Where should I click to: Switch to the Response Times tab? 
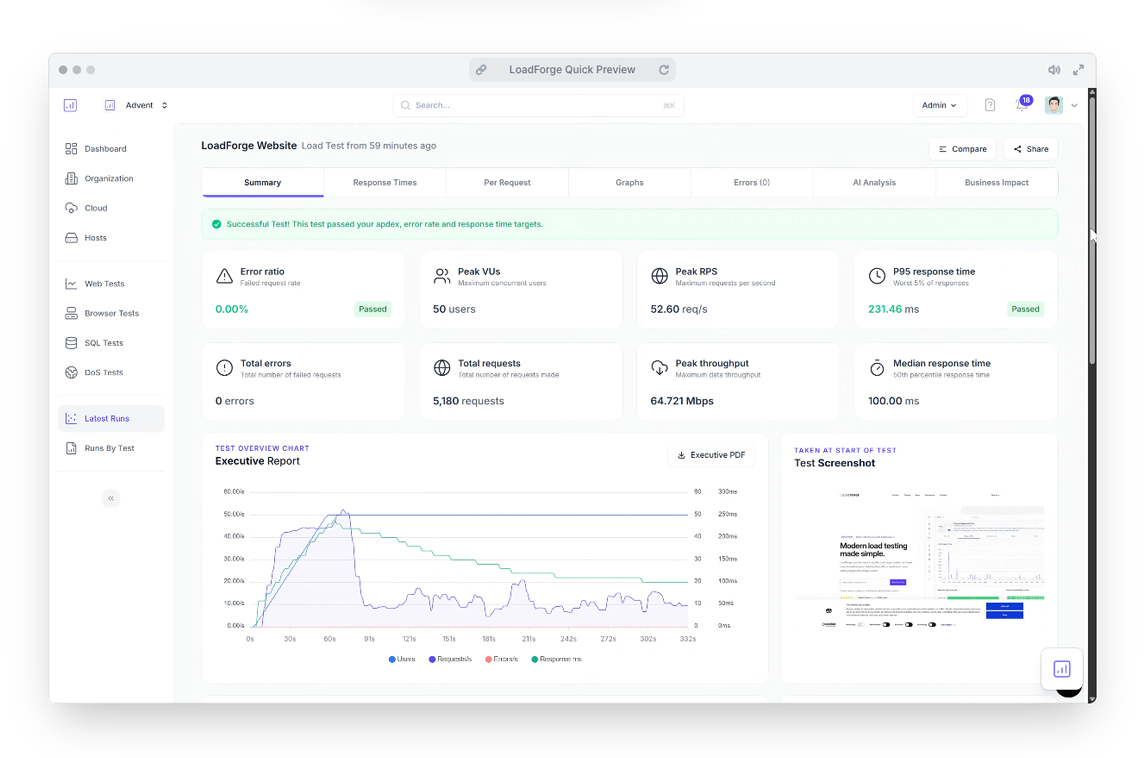tap(384, 183)
